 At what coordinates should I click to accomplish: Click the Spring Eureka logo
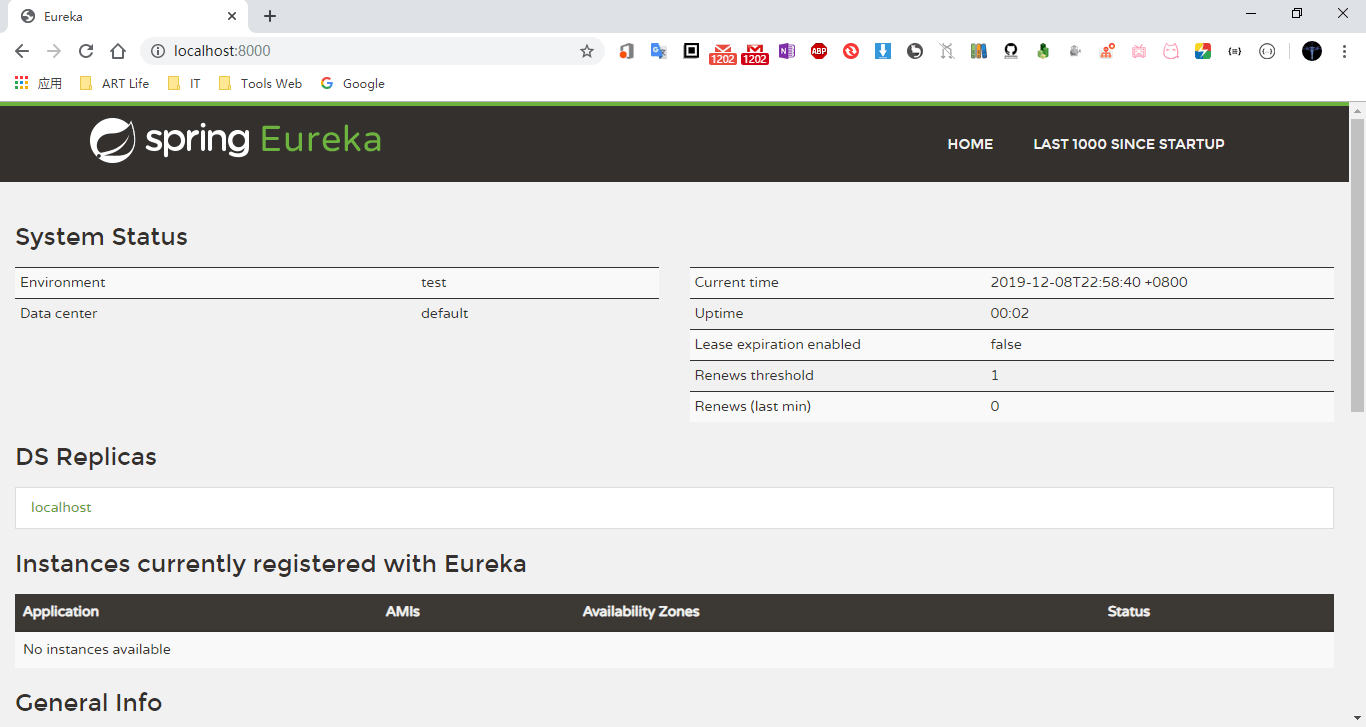(x=235, y=140)
